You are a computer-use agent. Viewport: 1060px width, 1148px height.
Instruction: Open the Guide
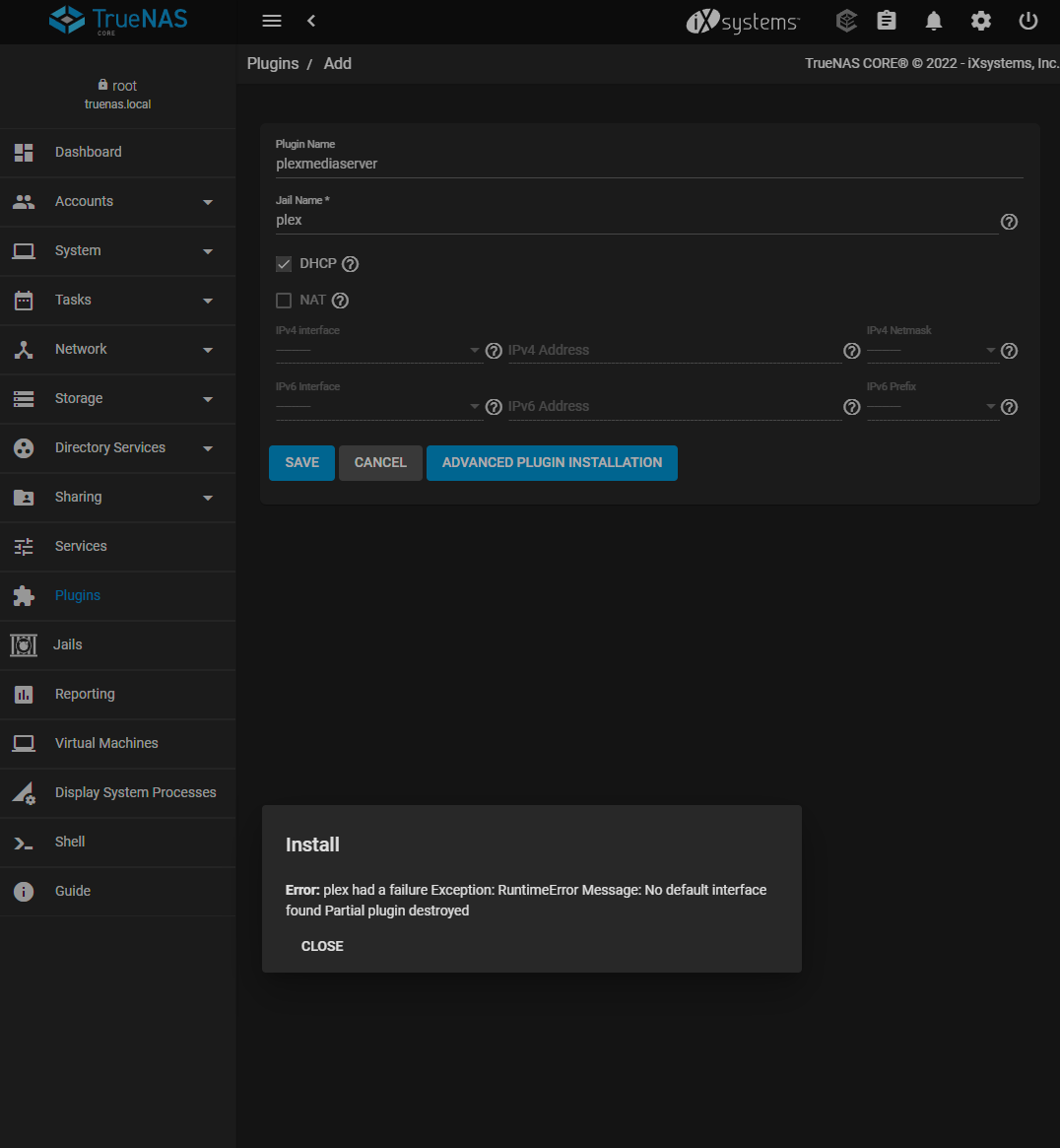pyautogui.click(x=117, y=891)
